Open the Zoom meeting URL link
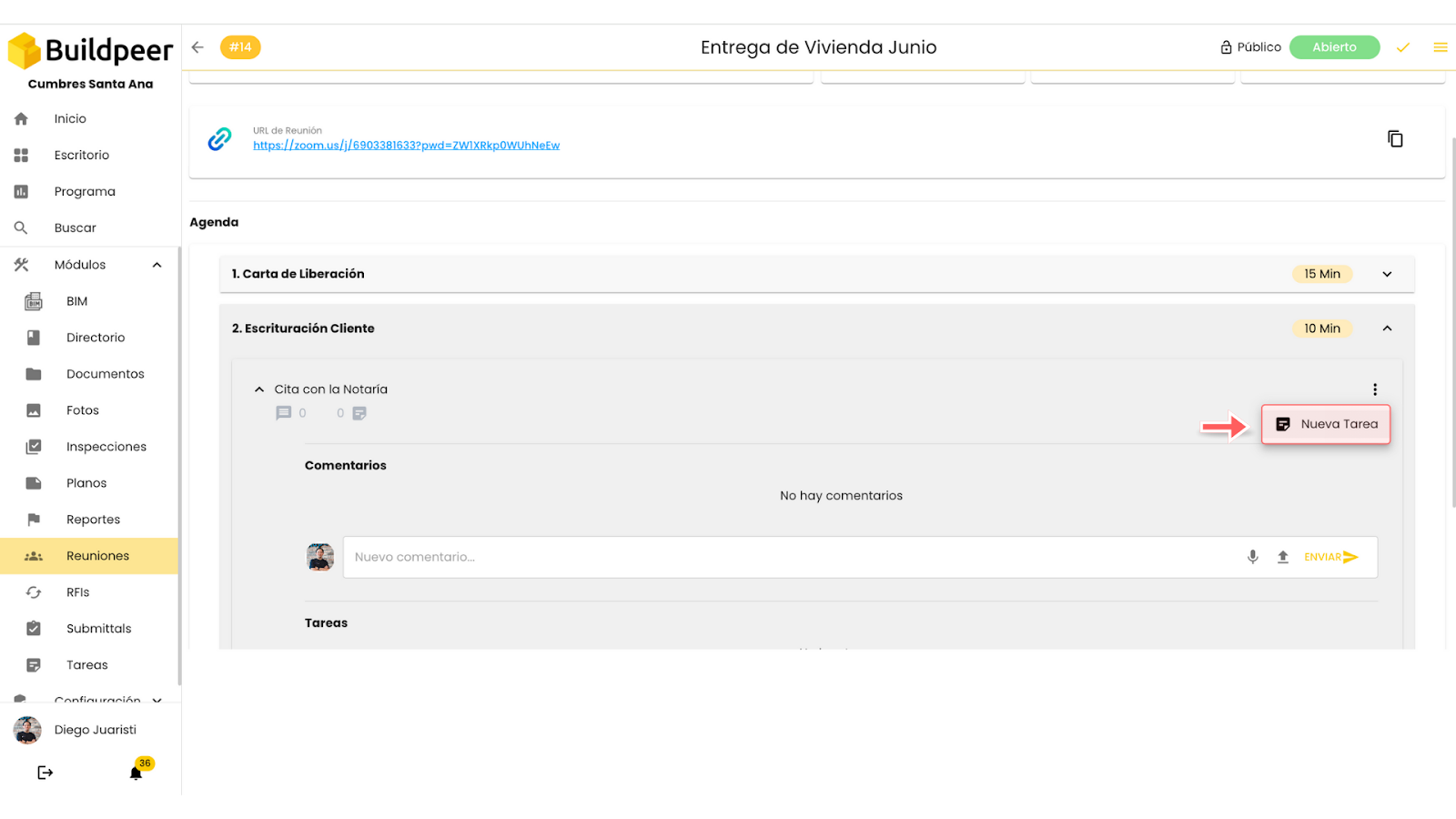This screenshot has width=1456, height=819. click(x=406, y=146)
